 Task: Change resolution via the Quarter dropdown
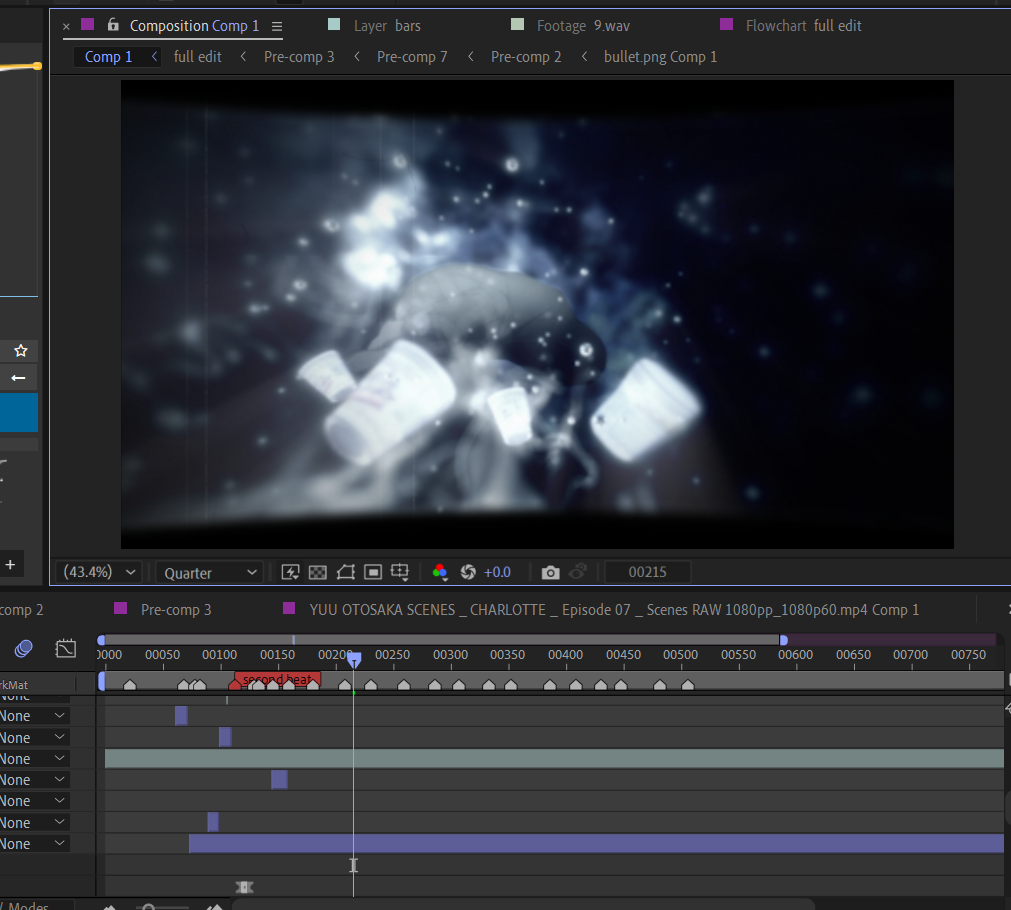[208, 571]
